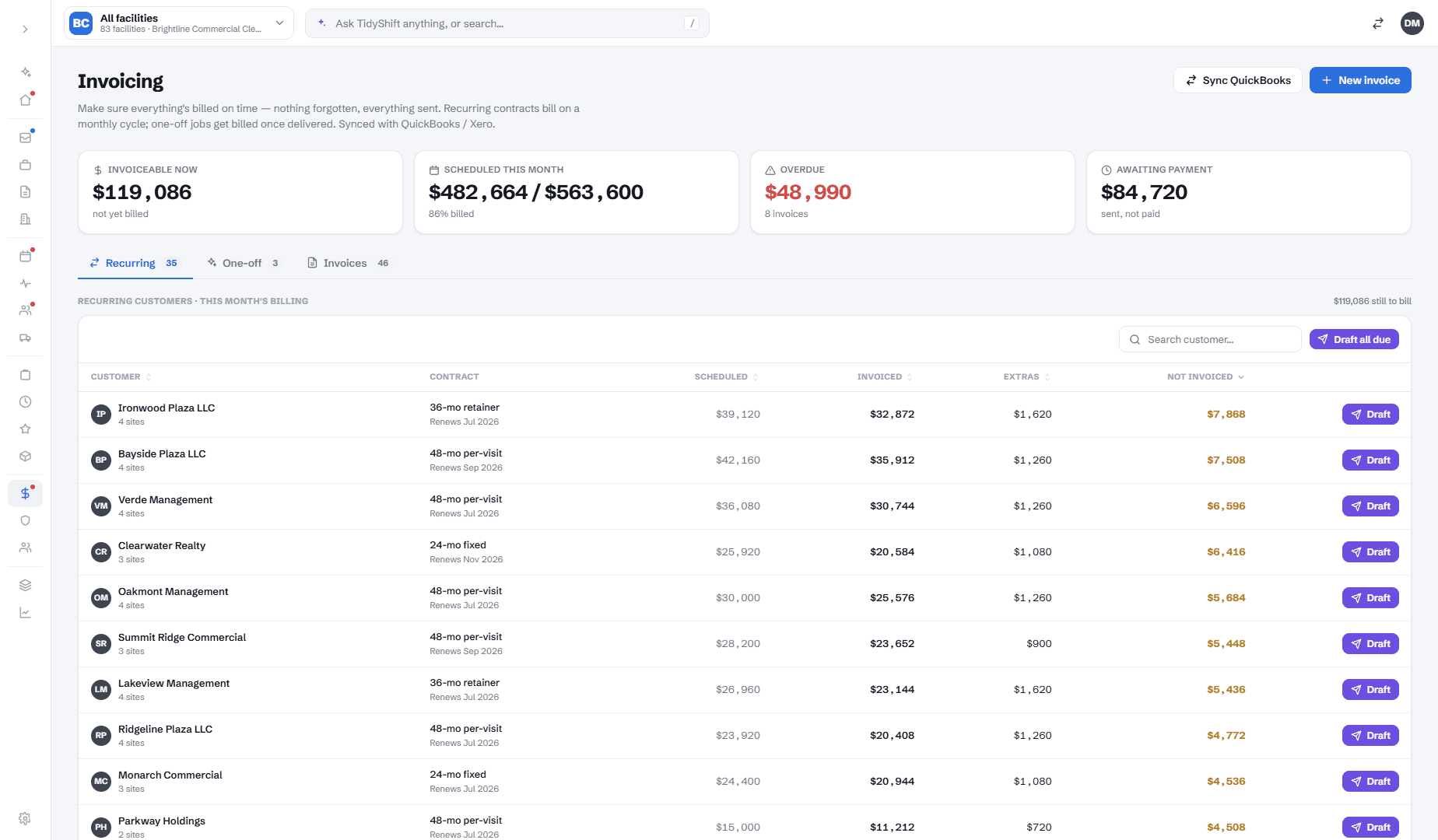
Task: Sort by the Scheduled column header
Action: [726, 376]
